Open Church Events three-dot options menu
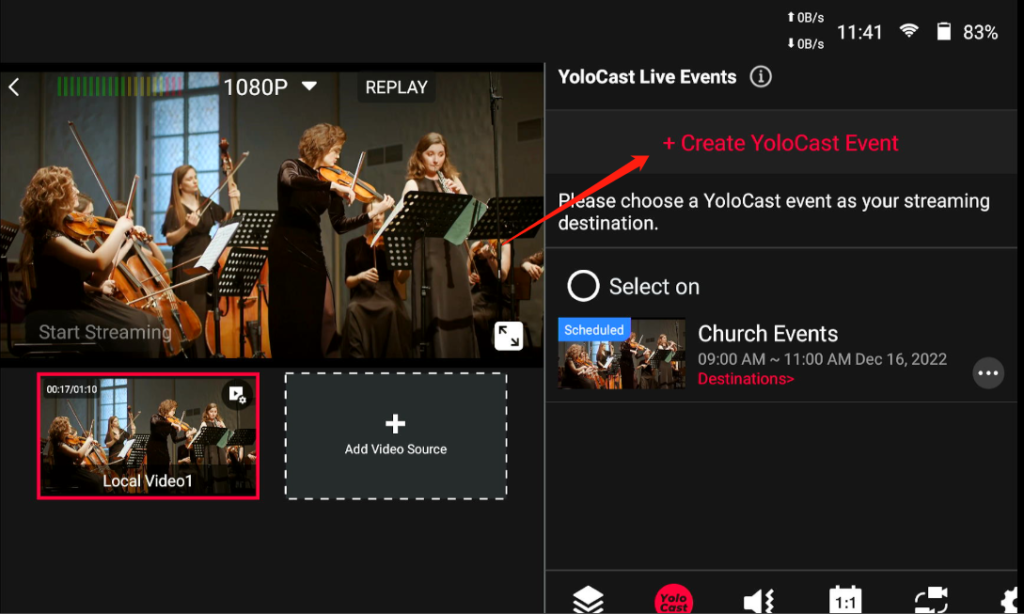 (988, 374)
